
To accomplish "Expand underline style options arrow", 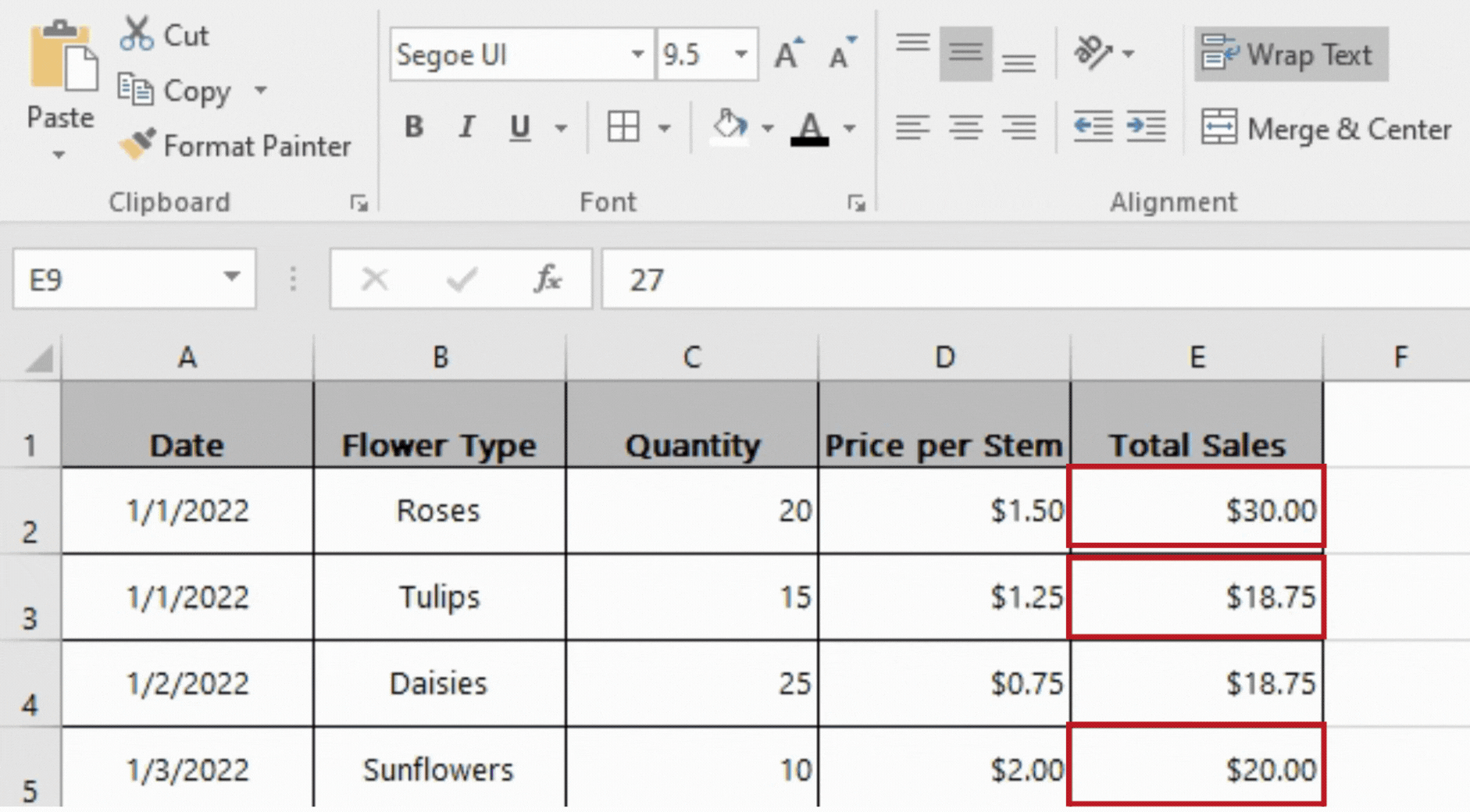I will coord(561,127).
